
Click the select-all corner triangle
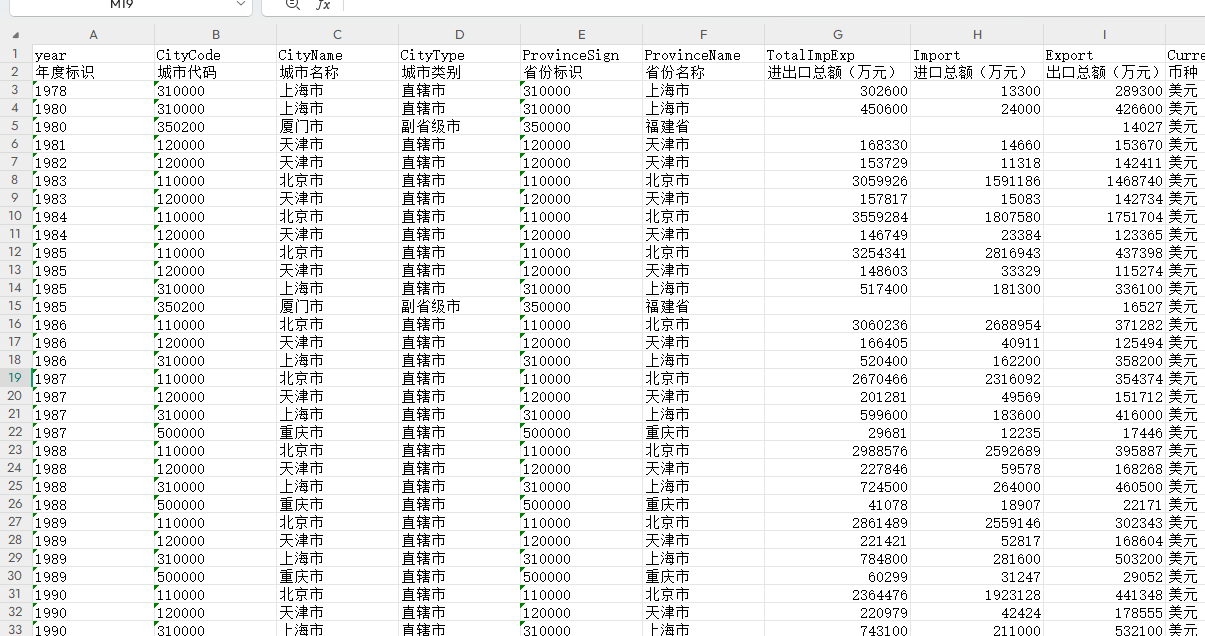[x=15, y=34]
